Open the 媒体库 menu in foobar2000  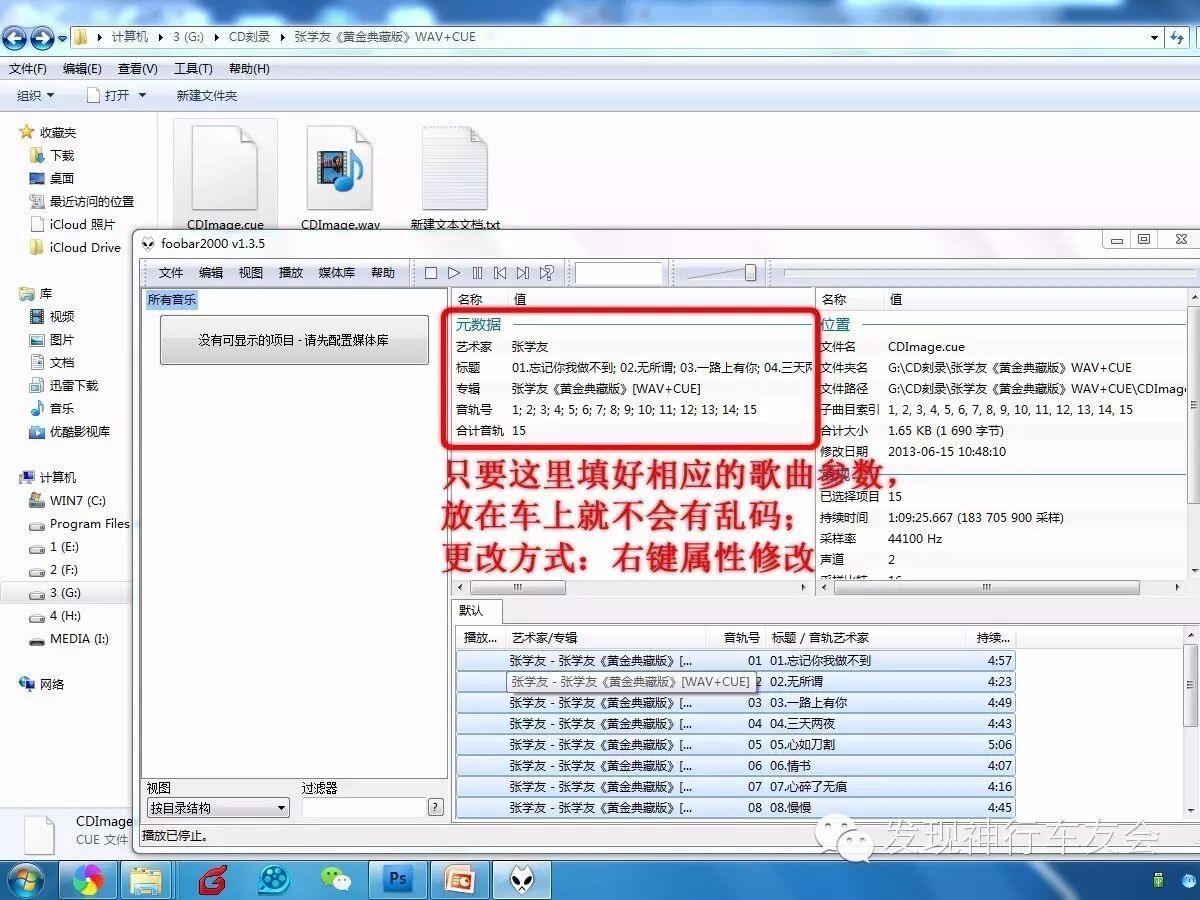pyautogui.click(x=337, y=273)
